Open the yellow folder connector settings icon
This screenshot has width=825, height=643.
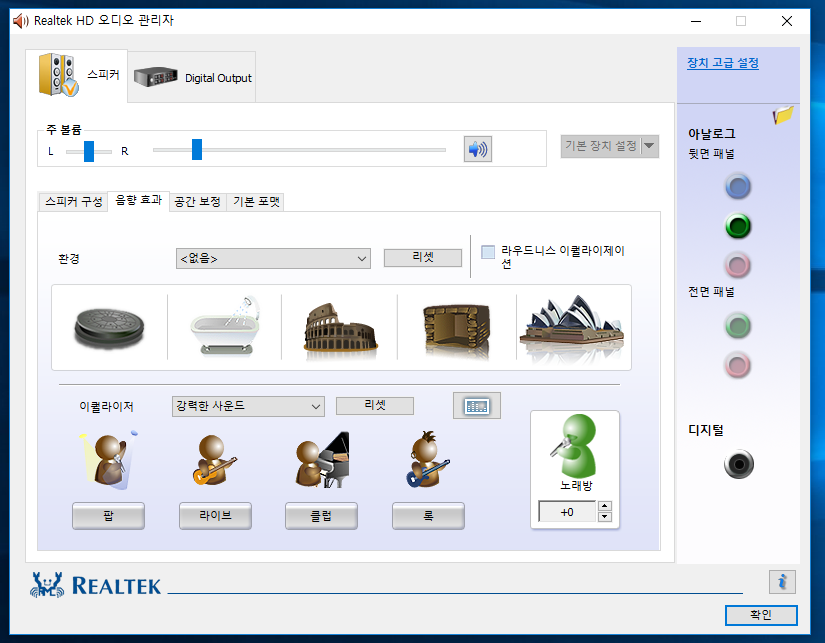[782, 116]
